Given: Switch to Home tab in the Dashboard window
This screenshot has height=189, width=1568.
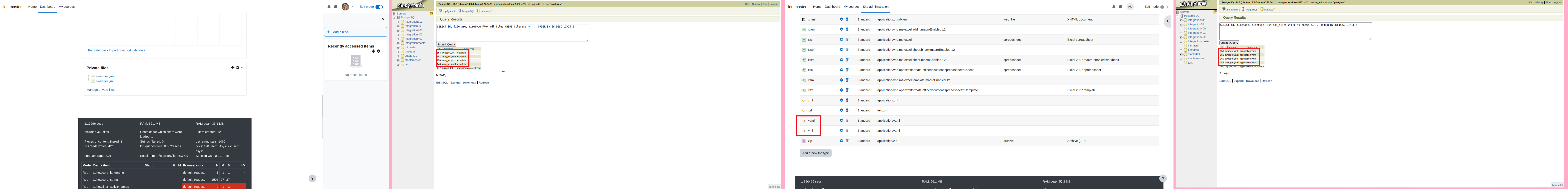Looking at the screenshot, I should (x=32, y=7).
